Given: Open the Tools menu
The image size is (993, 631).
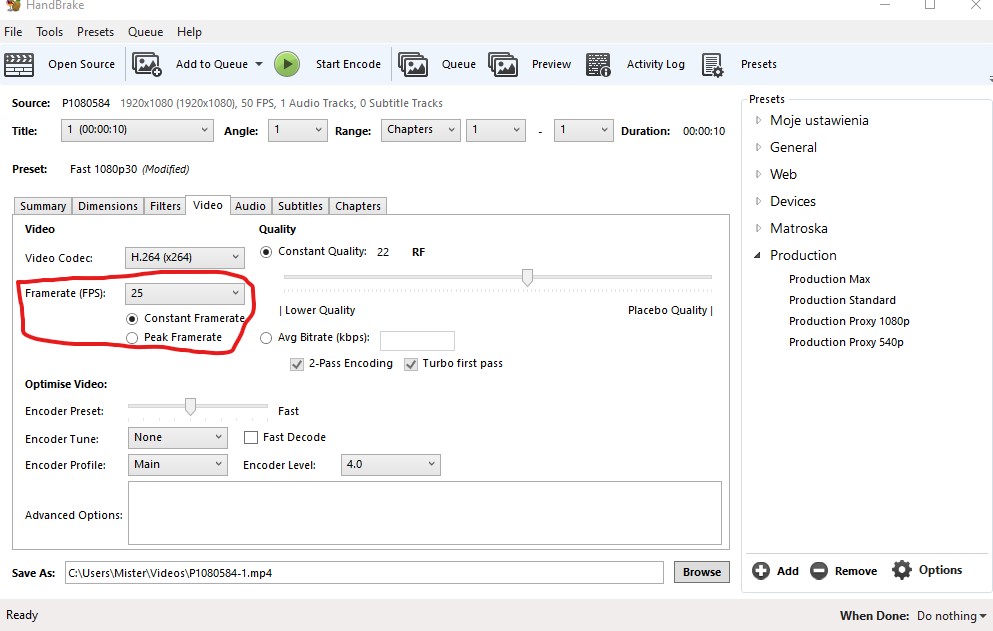Looking at the screenshot, I should click(x=49, y=32).
